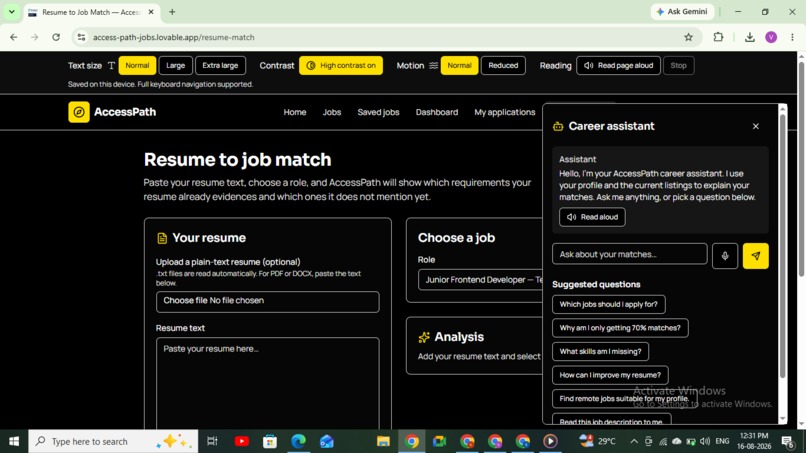The image size is (806, 453).
Task: Go back in the browser
Action: point(14,37)
